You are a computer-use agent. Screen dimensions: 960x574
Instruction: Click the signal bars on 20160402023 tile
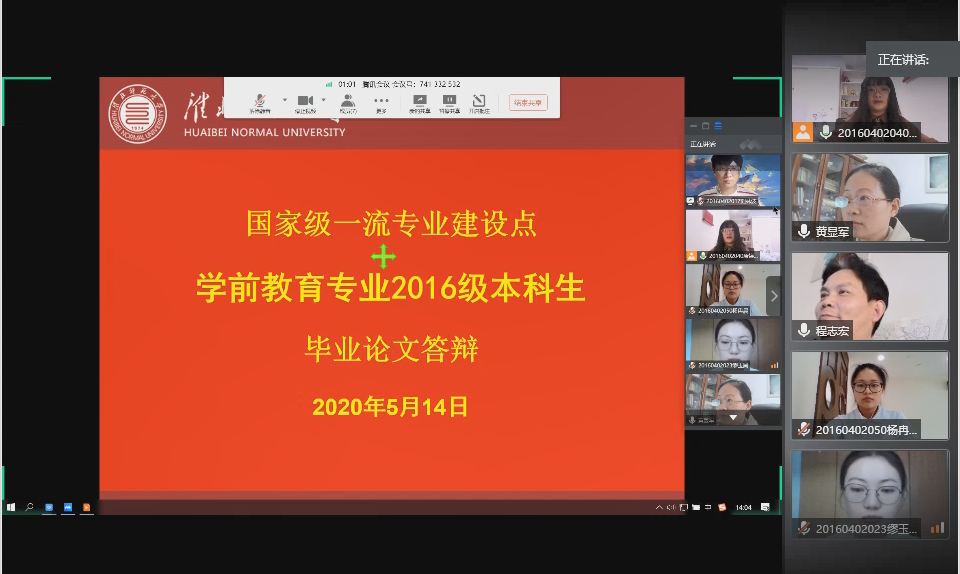click(x=937, y=528)
